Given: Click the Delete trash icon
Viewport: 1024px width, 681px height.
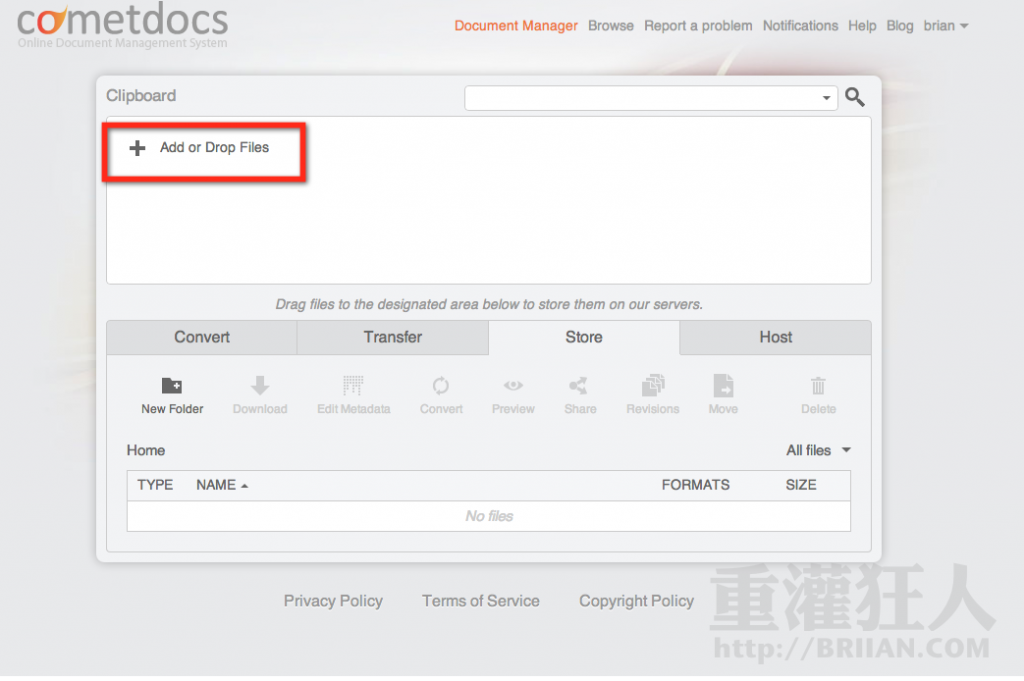Looking at the screenshot, I should click(x=818, y=387).
